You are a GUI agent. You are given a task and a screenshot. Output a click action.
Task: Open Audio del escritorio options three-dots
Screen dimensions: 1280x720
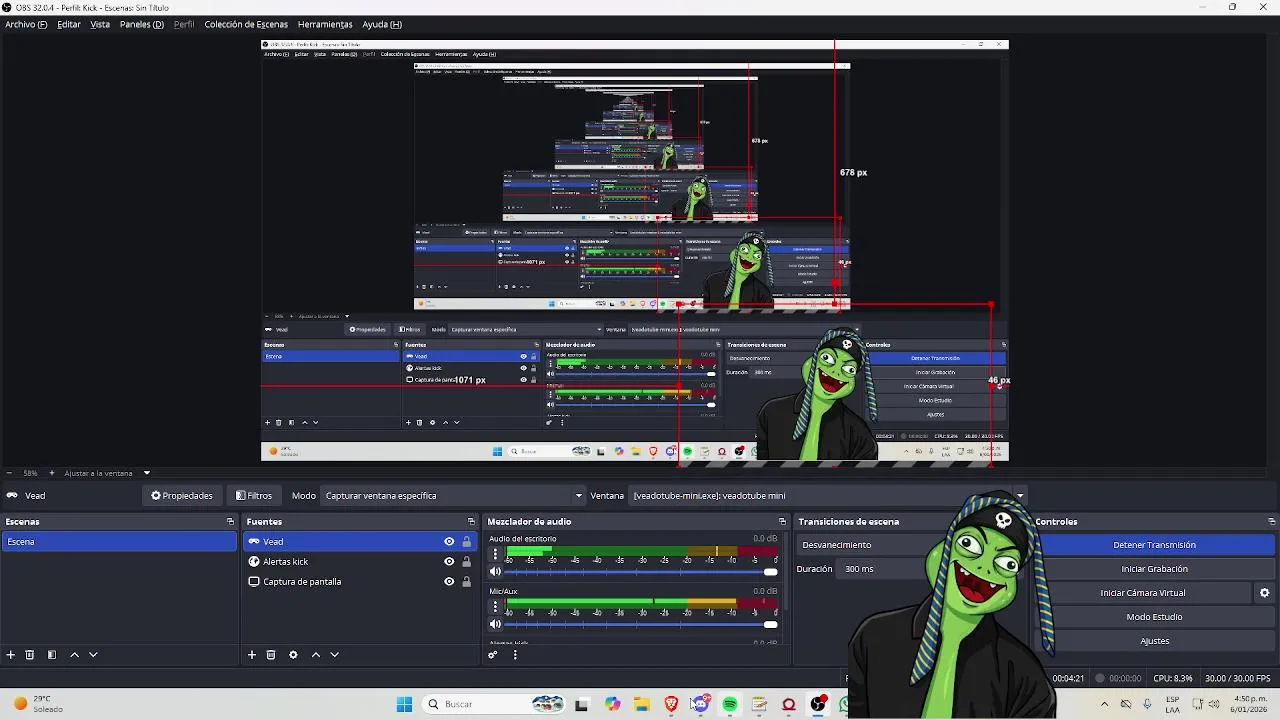pyautogui.click(x=495, y=554)
